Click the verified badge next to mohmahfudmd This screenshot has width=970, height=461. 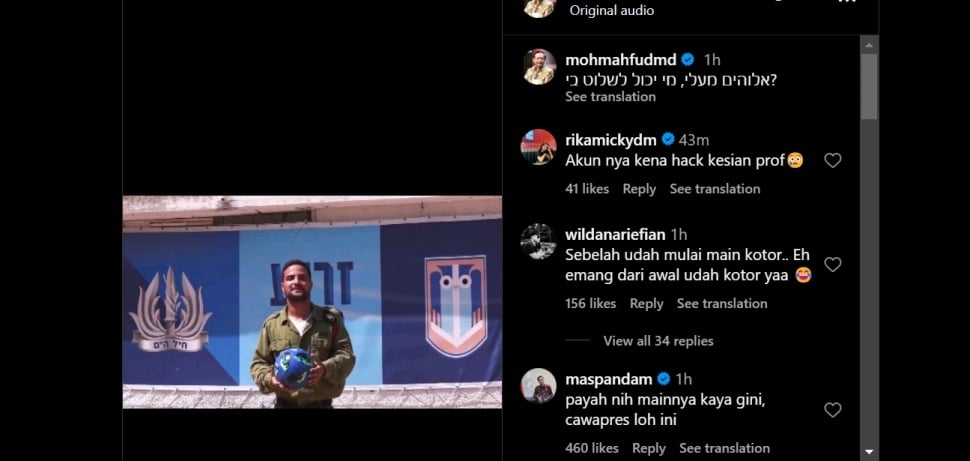(x=688, y=60)
